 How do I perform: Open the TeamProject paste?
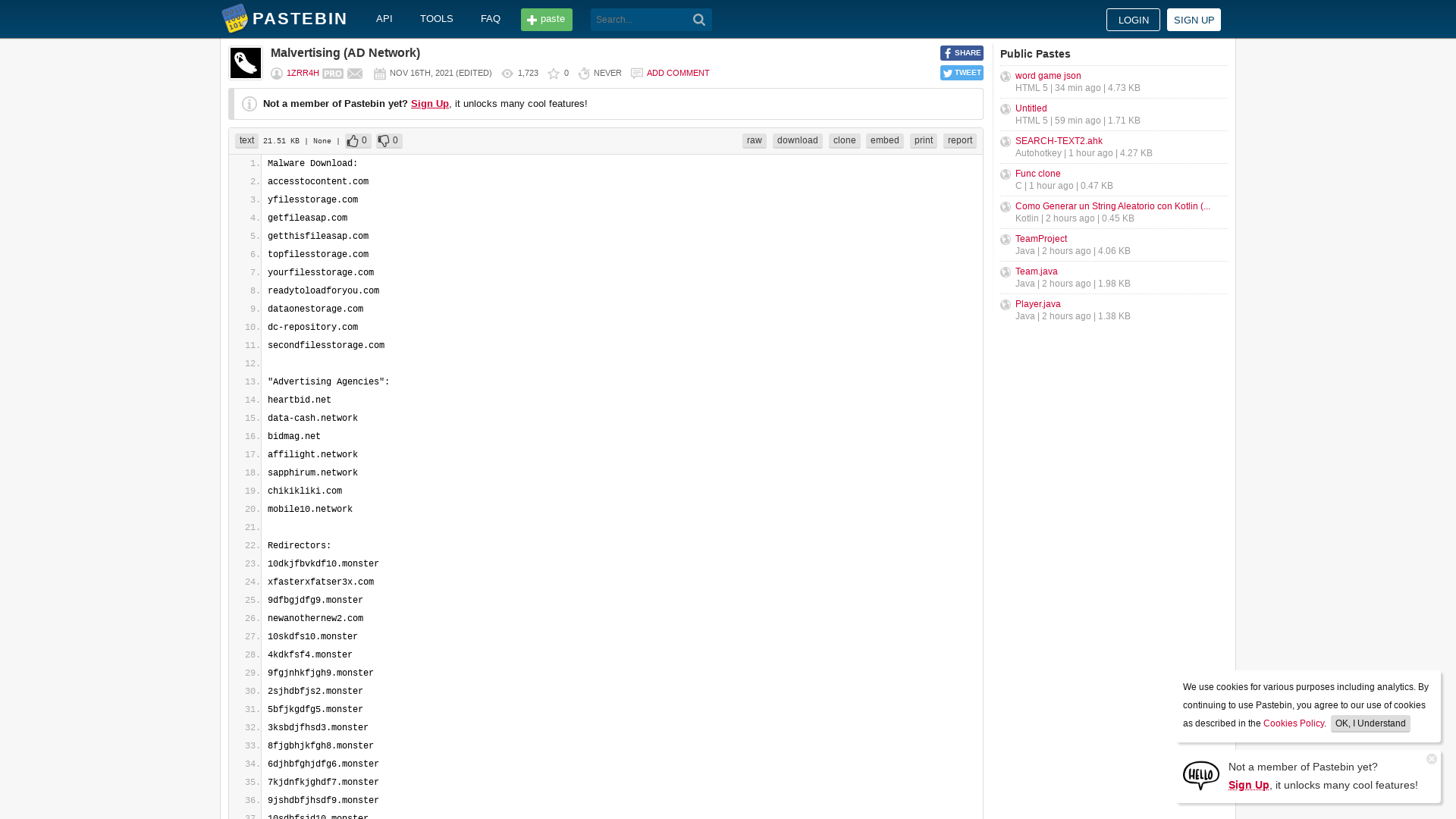[1041, 239]
